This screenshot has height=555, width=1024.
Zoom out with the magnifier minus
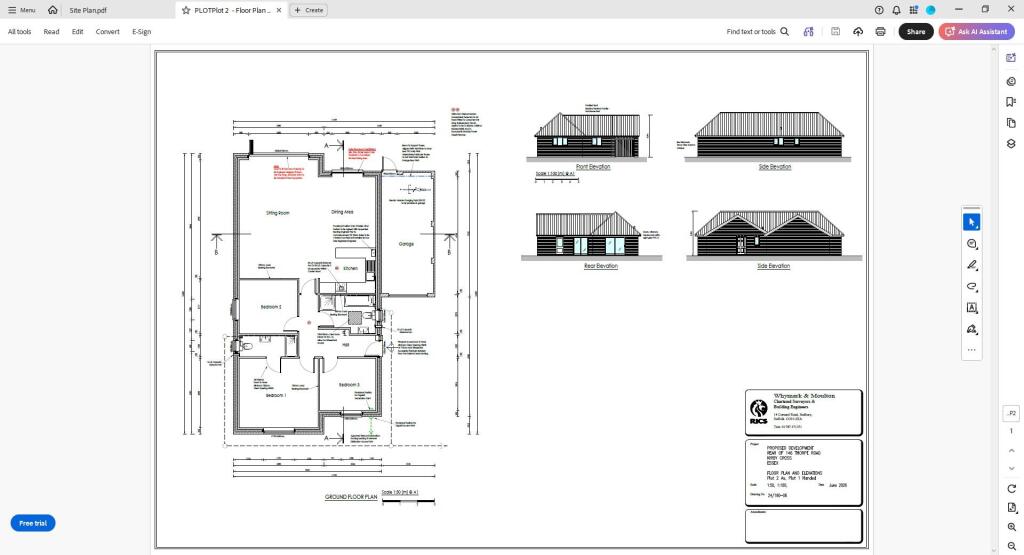(x=1012, y=546)
